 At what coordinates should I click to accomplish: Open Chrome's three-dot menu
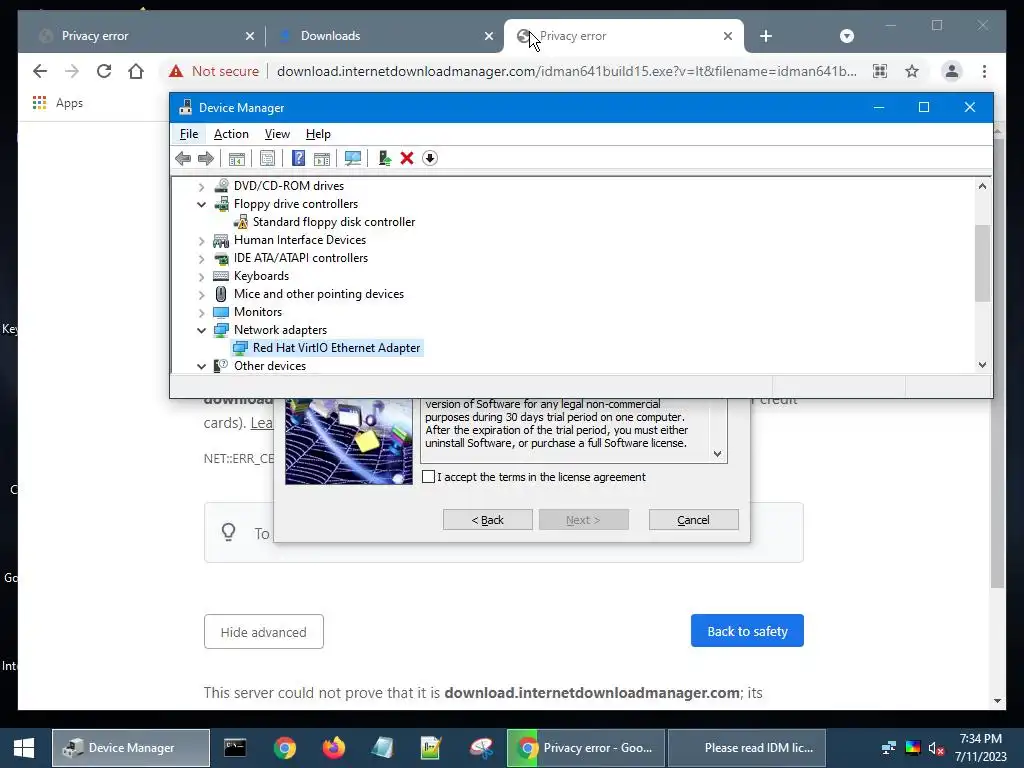984,71
